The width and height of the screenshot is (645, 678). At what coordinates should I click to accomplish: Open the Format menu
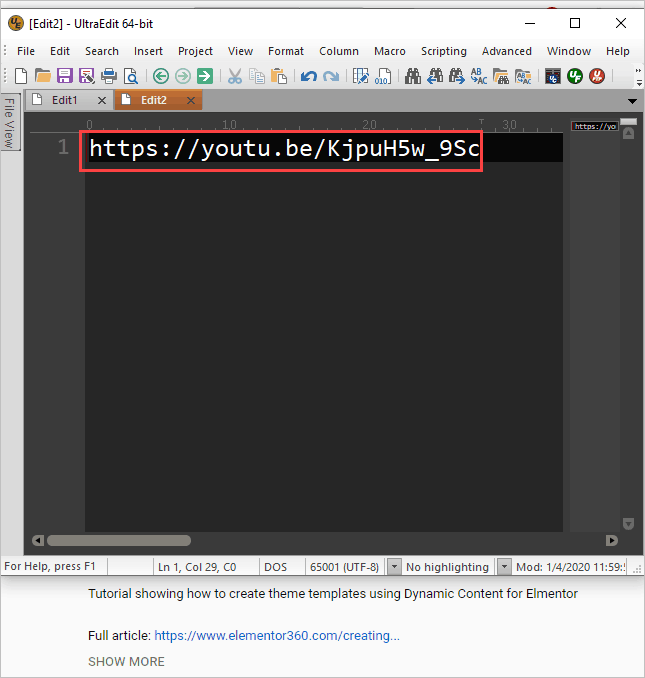click(286, 51)
